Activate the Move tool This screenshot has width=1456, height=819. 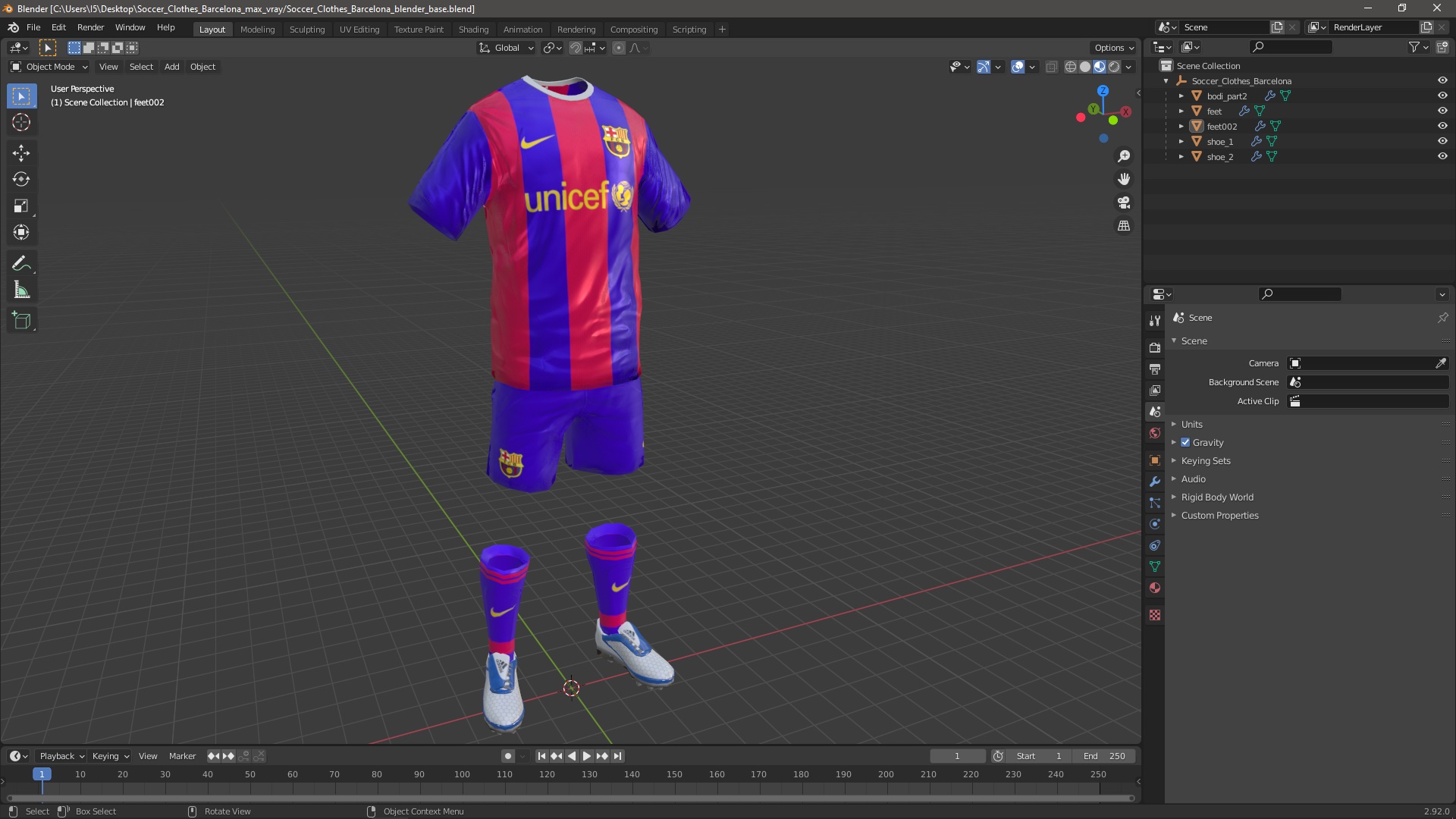tap(21, 153)
